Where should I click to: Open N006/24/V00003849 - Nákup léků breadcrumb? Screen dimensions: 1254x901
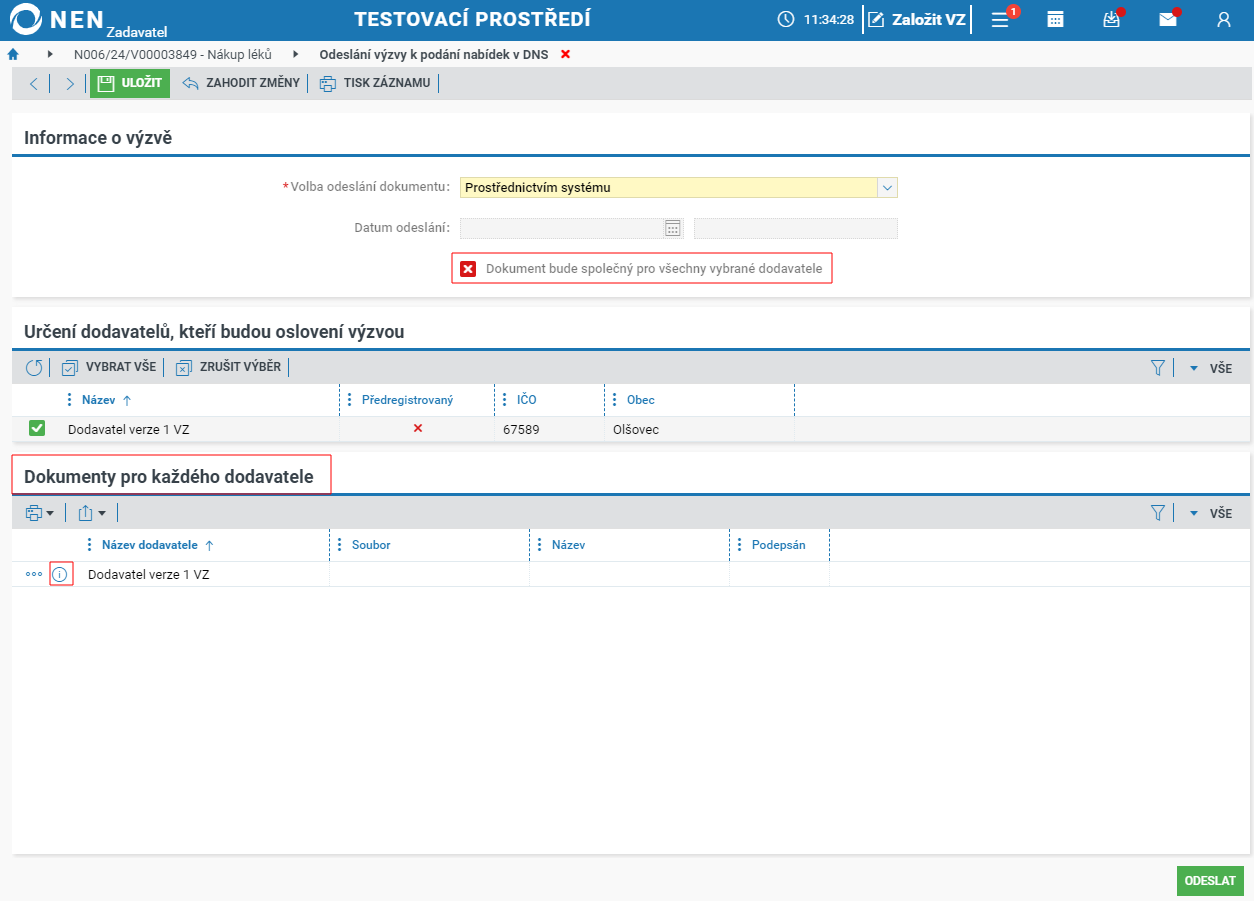(x=173, y=54)
